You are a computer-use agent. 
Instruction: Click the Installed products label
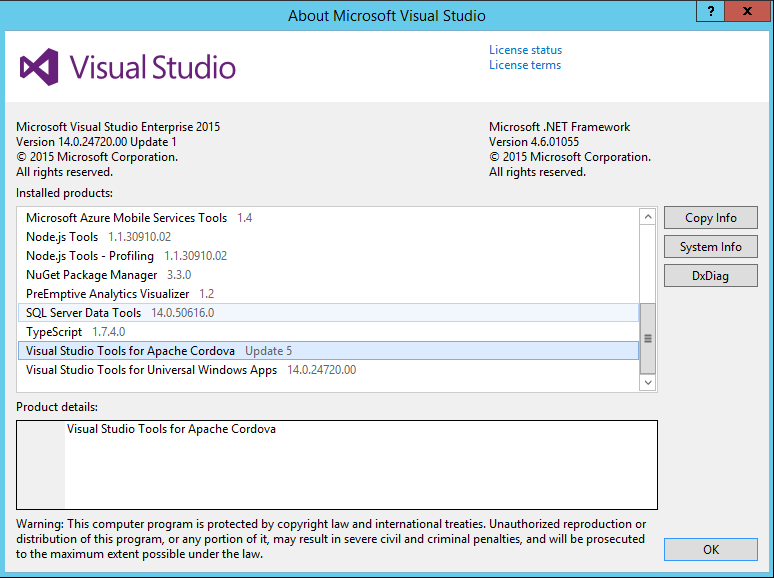tap(64, 193)
